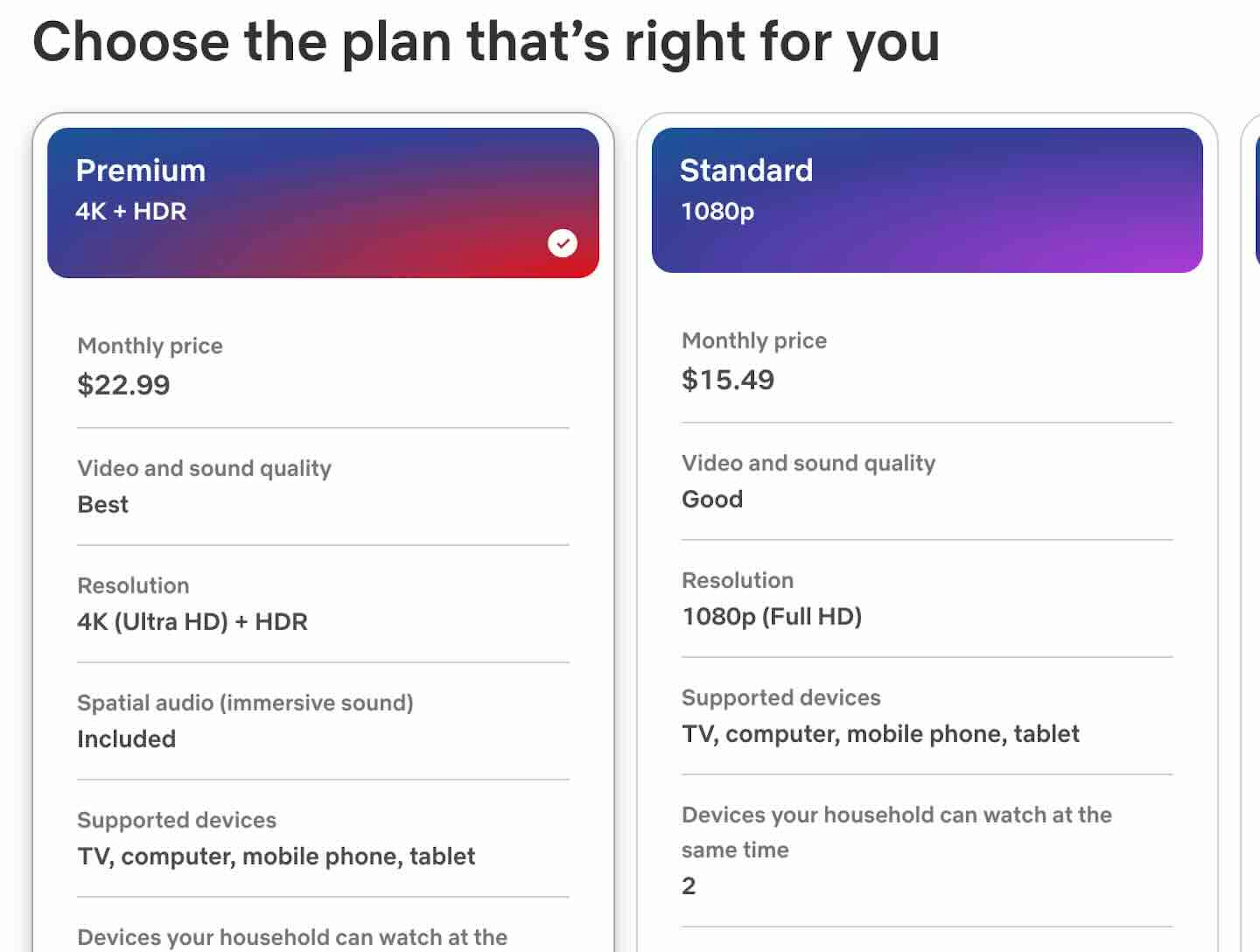Click the 1080p subtitle under Standard
This screenshot has width=1260, height=952.
pyautogui.click(x=717, y=211)
